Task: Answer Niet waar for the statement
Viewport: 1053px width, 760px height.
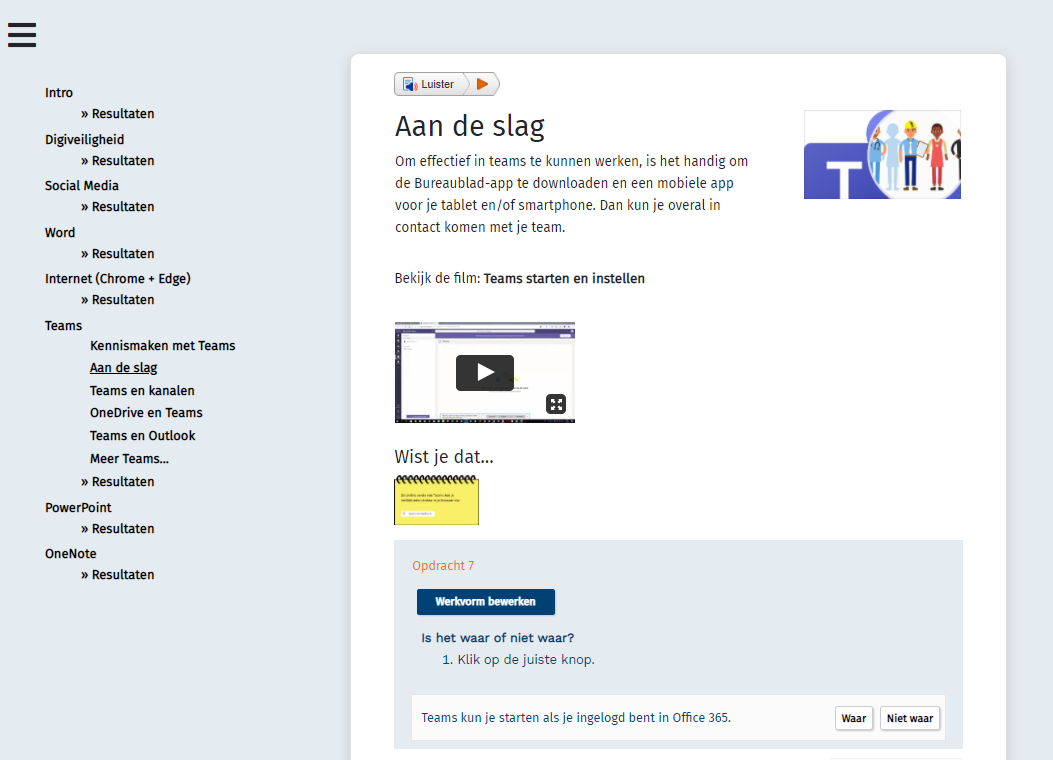Action: pyautogui.click(x=909, y=718)
